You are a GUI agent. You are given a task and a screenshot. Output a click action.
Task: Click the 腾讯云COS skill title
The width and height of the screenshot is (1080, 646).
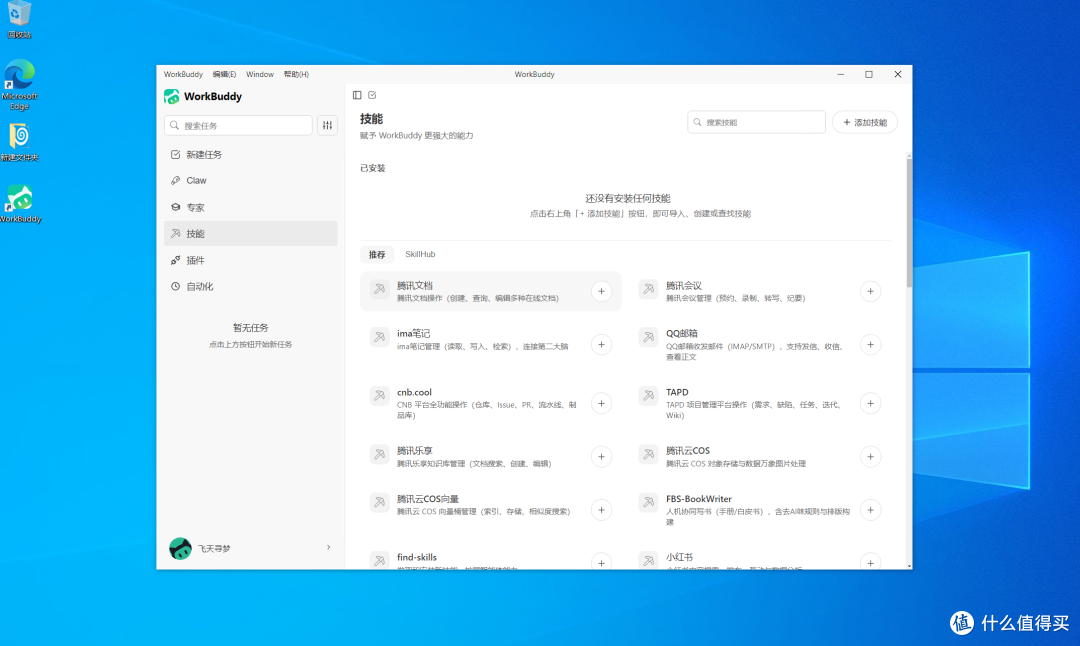tap(687, 450)
